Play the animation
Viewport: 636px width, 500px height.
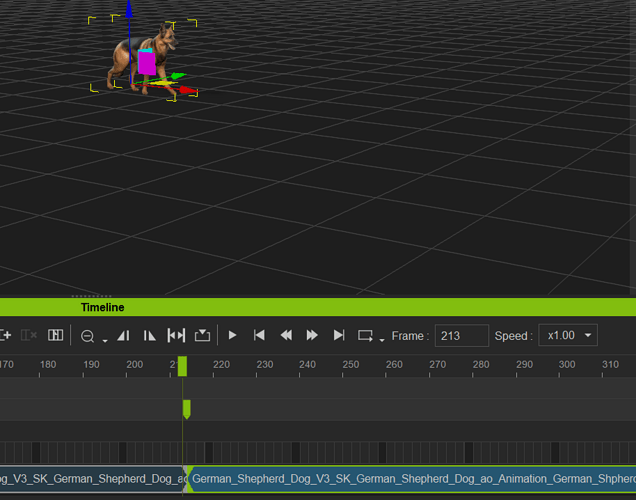232,335
